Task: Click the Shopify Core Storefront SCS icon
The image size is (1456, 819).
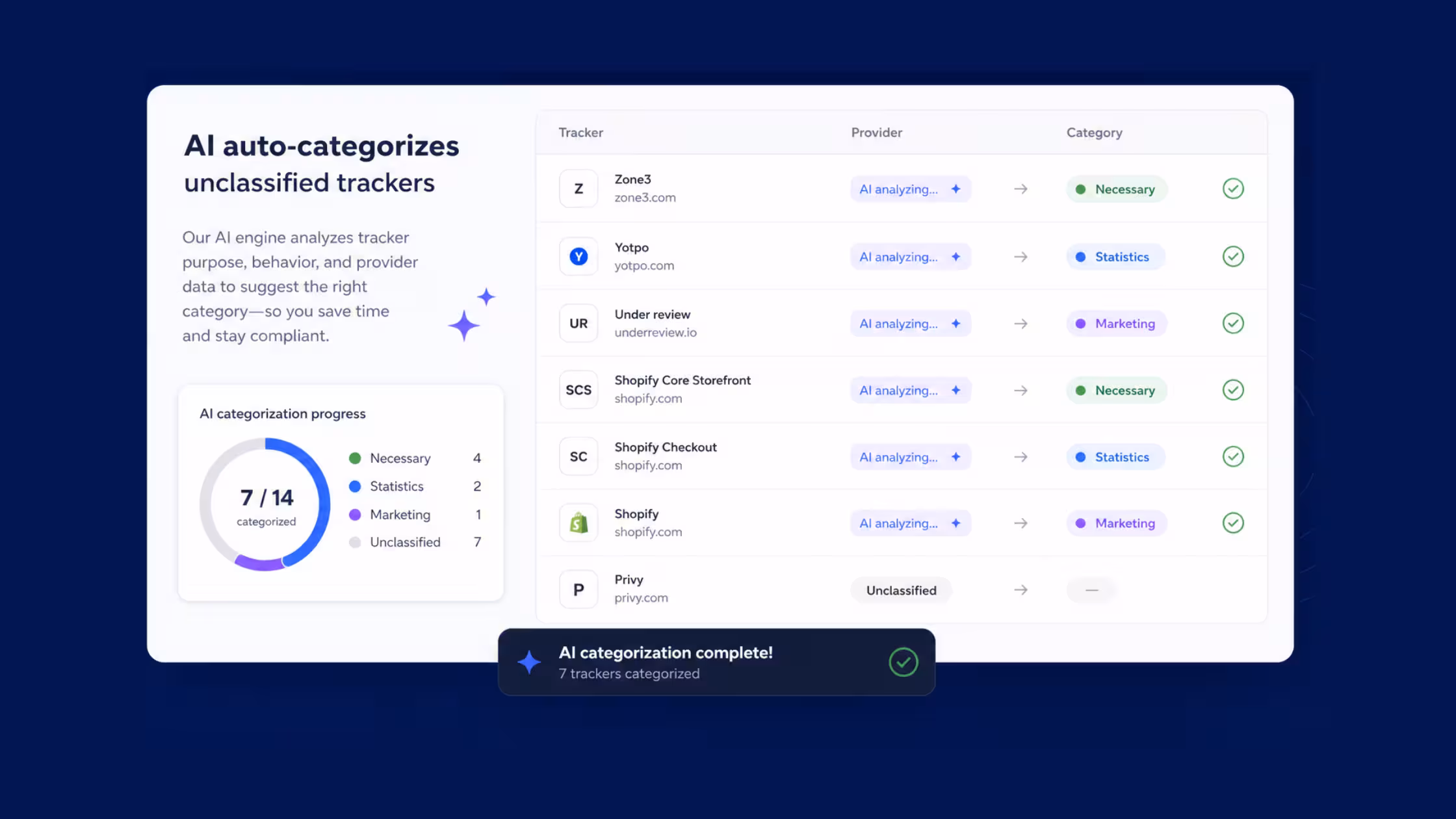Action: pos(578,390)
